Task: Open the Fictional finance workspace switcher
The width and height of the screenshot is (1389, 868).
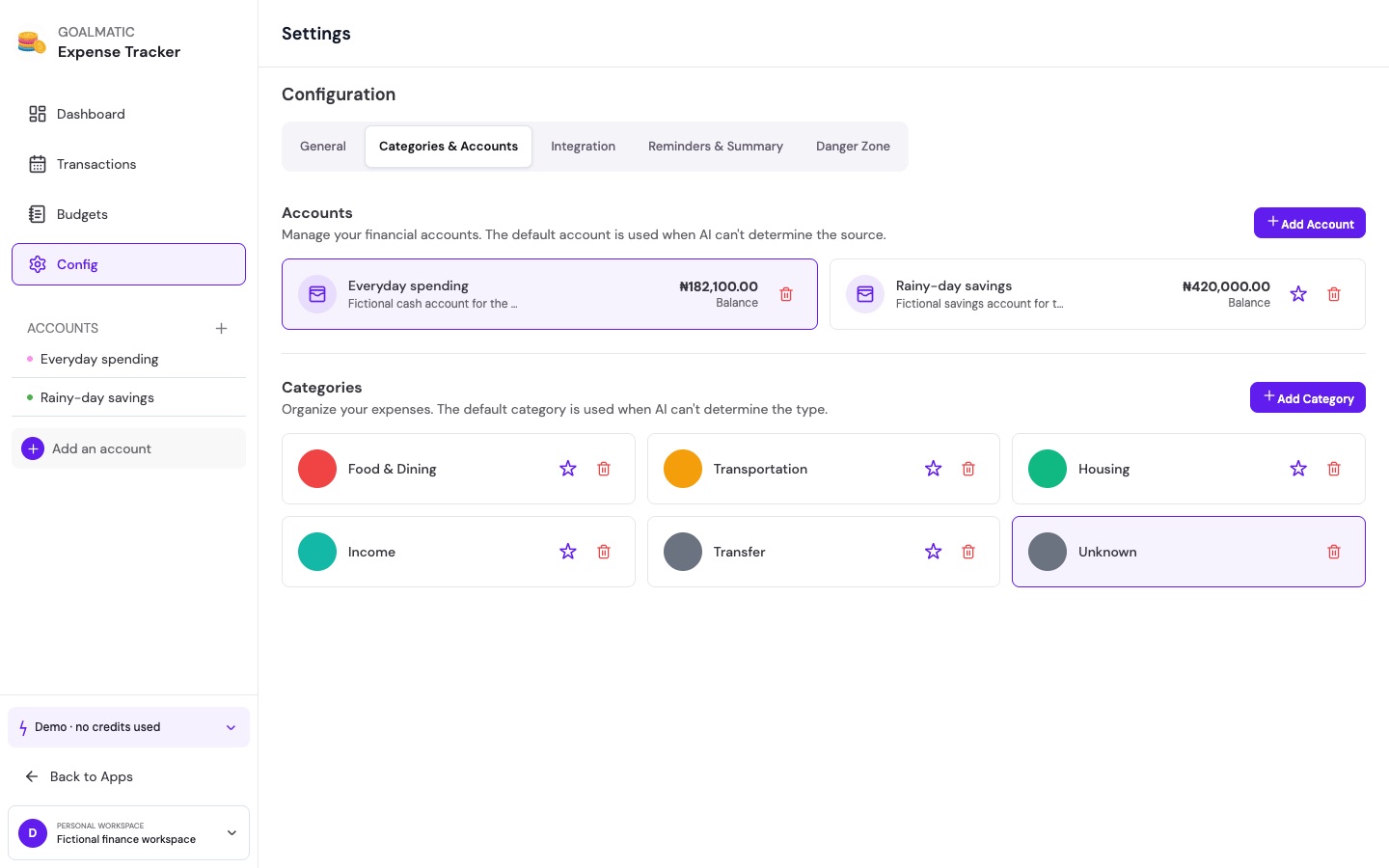Action: tap(128, 833)
